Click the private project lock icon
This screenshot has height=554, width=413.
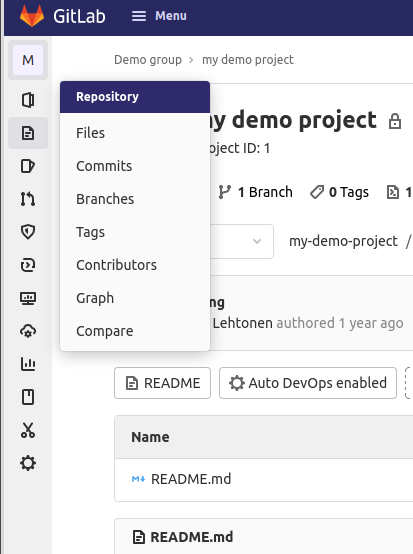click(395, 121)
